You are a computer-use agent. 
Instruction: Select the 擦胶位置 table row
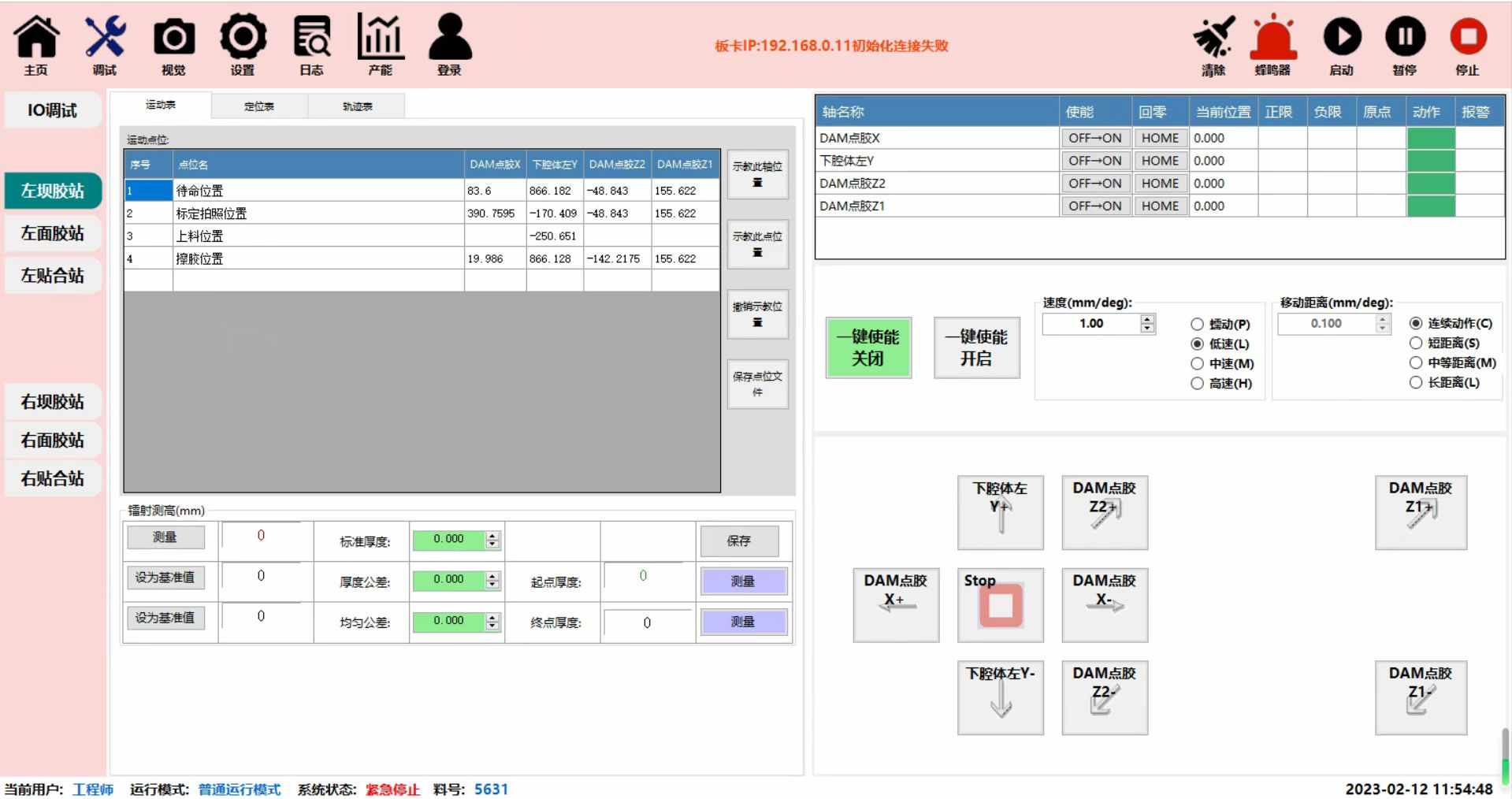pyautogui.click(x=422, y=258)
